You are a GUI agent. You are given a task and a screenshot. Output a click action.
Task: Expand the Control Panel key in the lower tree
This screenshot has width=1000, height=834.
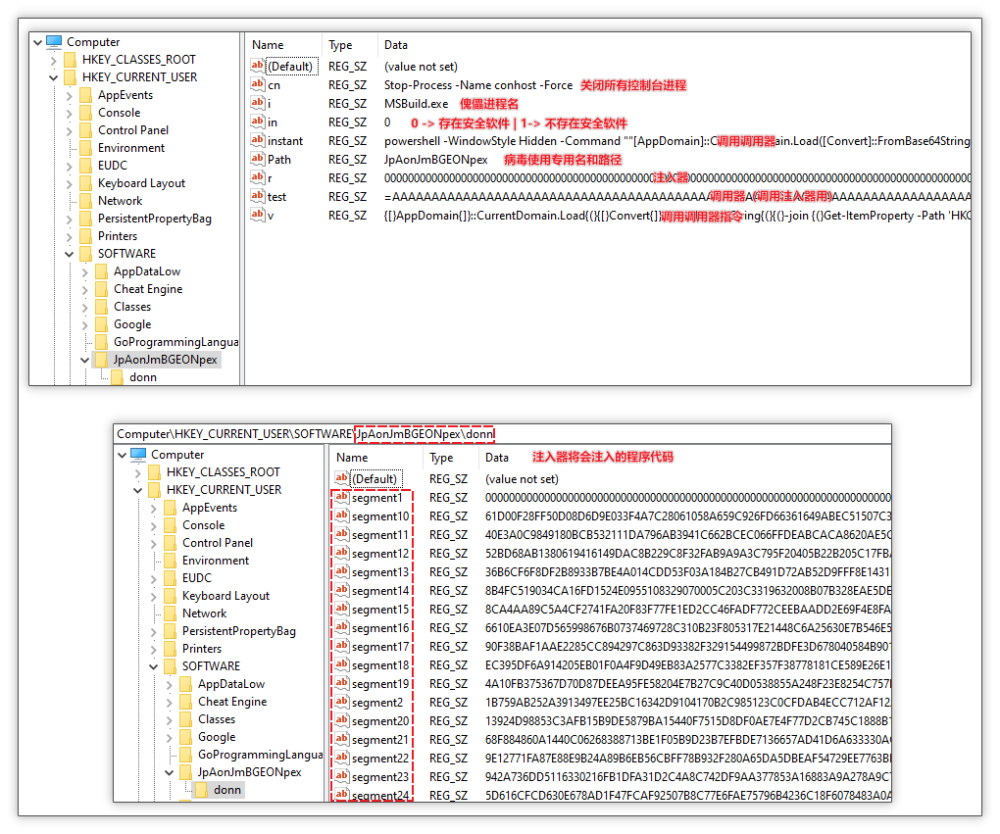point(154,543)
